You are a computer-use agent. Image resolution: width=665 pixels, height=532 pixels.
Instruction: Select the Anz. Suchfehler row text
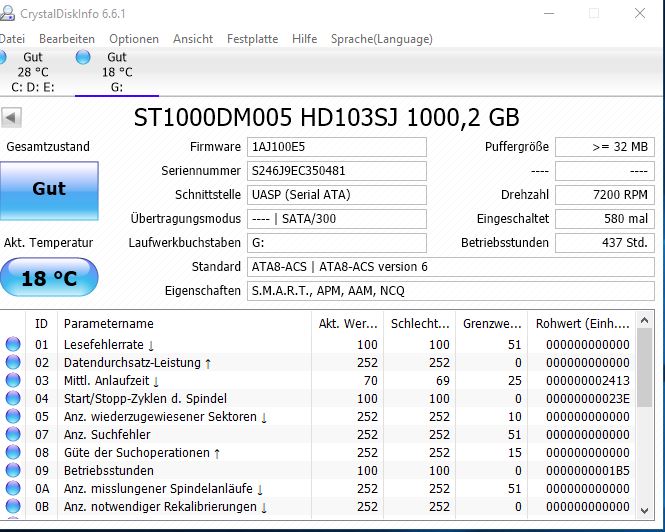pyautogui.click(x=107, y=435)
